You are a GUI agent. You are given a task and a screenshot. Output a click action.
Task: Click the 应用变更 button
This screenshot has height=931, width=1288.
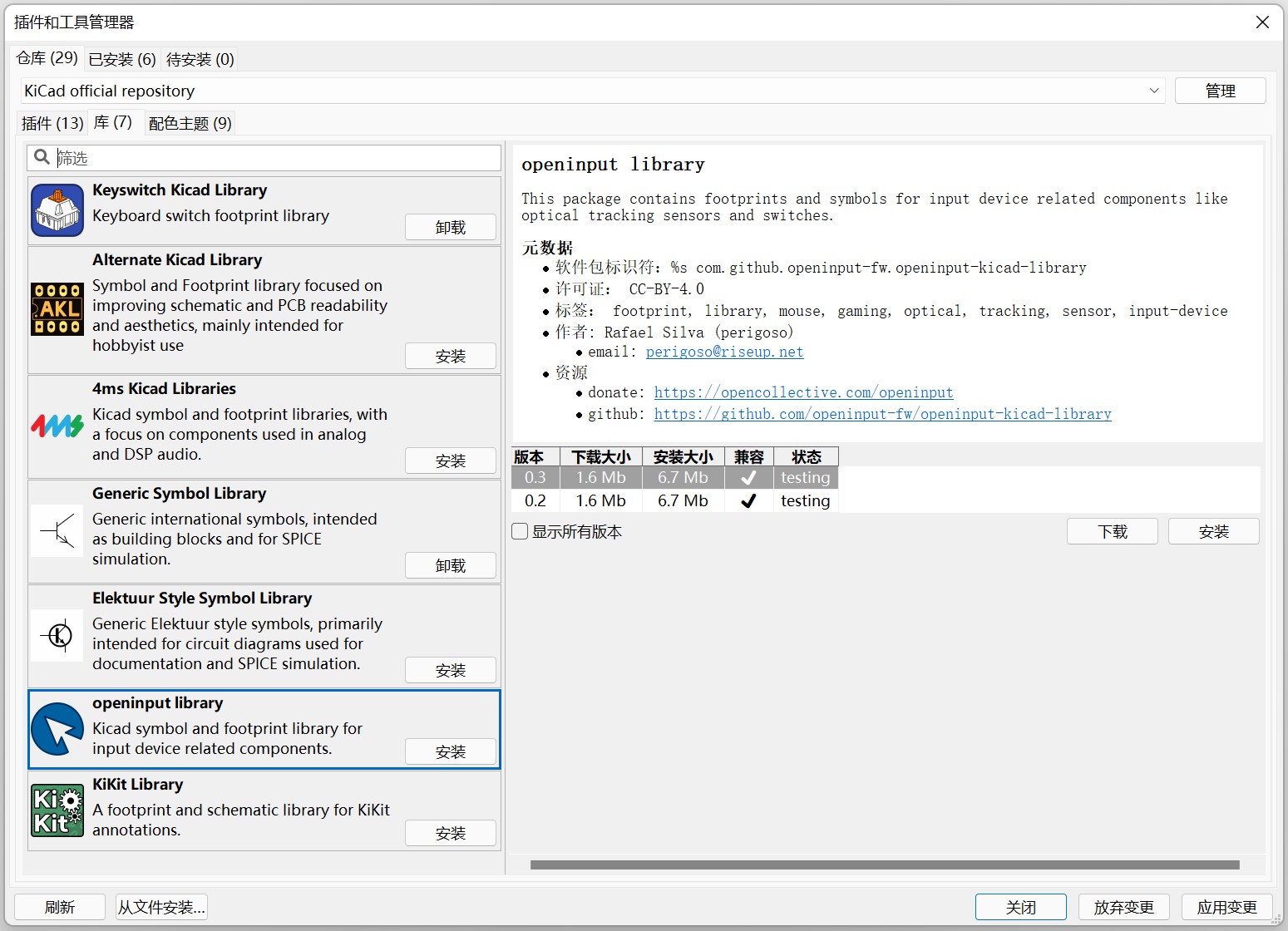pyautogui.click(x=1227, y=907)
